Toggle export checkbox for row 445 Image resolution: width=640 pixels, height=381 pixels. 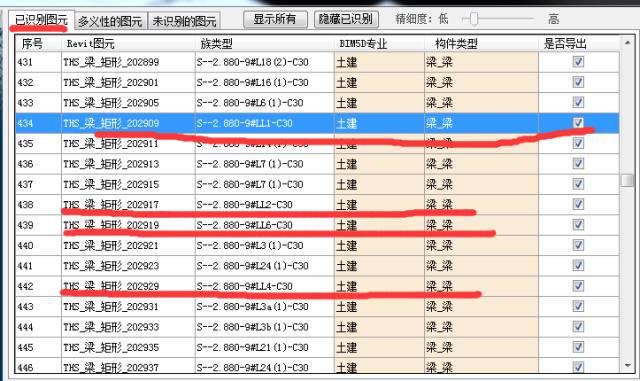tap(578, 347)
